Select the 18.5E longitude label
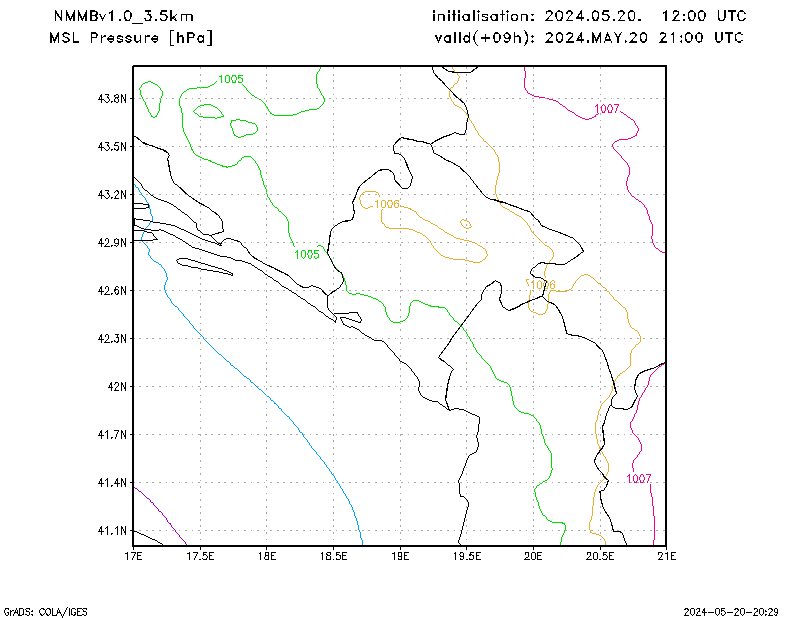This screenshot has width=800, height=618. point(333,556)
